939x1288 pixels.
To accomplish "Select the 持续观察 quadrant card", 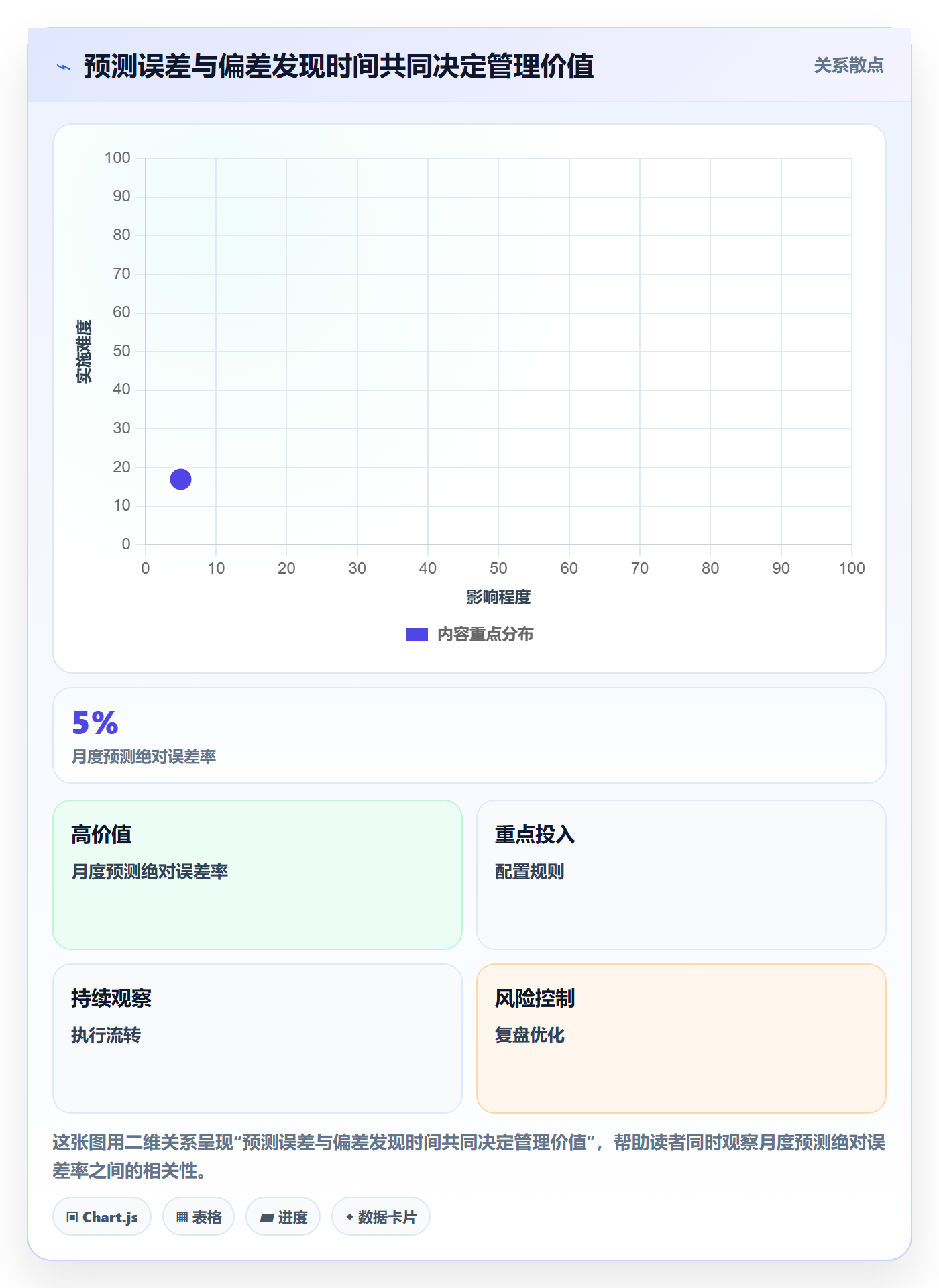I will [258, 1038].
